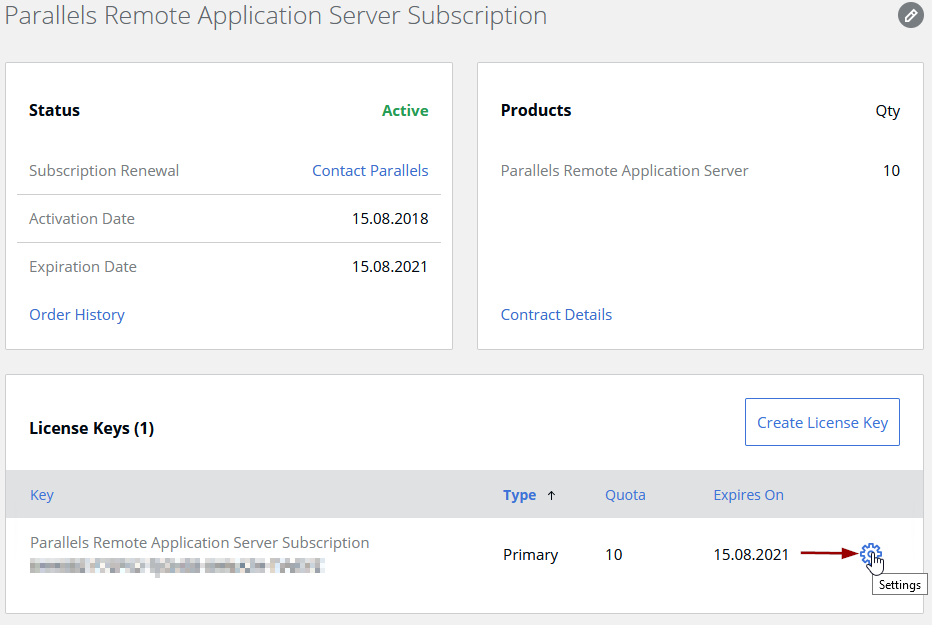The height and width of the screenshot is (625, 932).
Task: Click the edit pencil icon beside the page title
Action: 910,15
